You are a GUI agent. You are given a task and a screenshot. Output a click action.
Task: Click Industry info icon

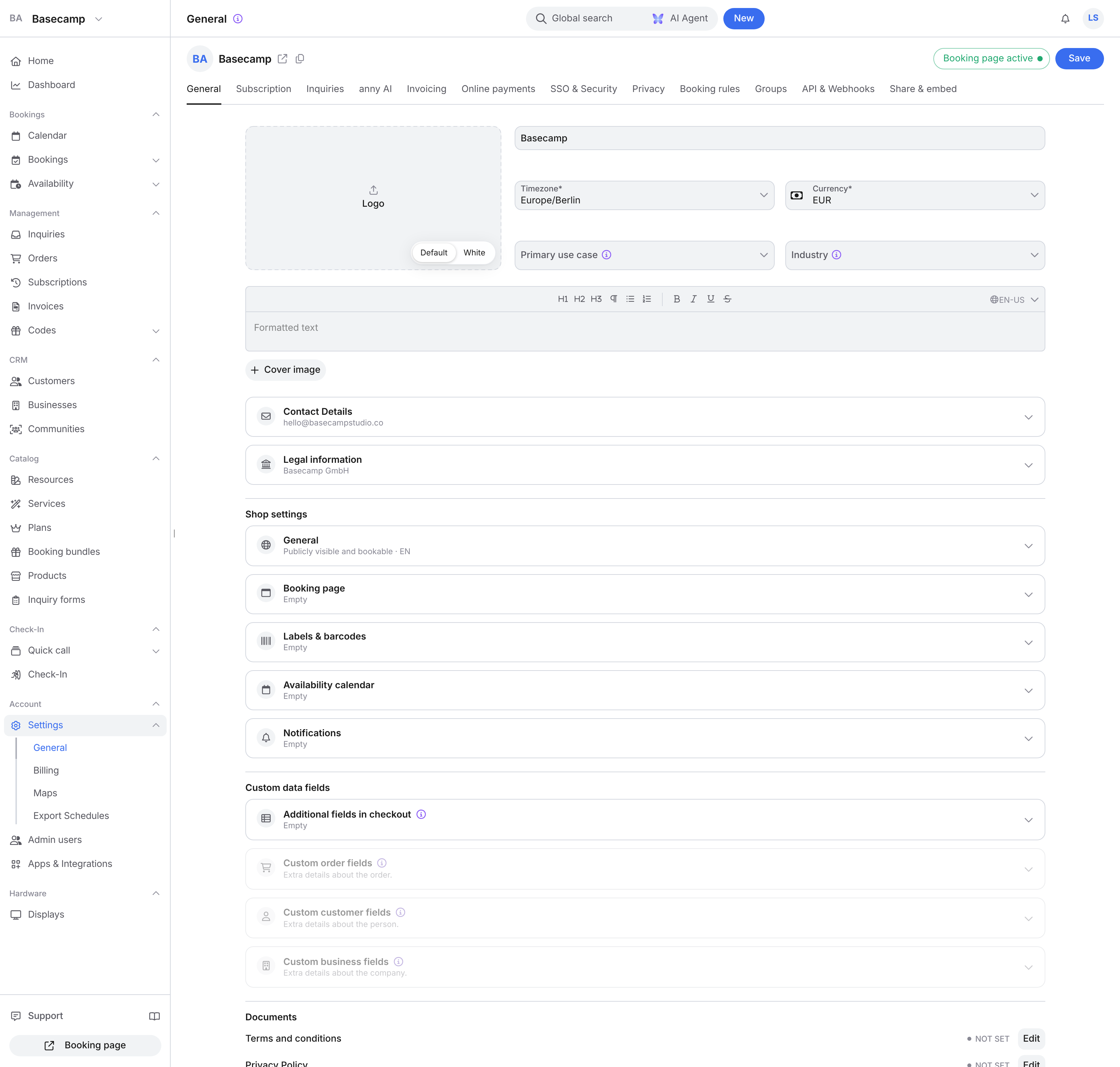(836, 255)
